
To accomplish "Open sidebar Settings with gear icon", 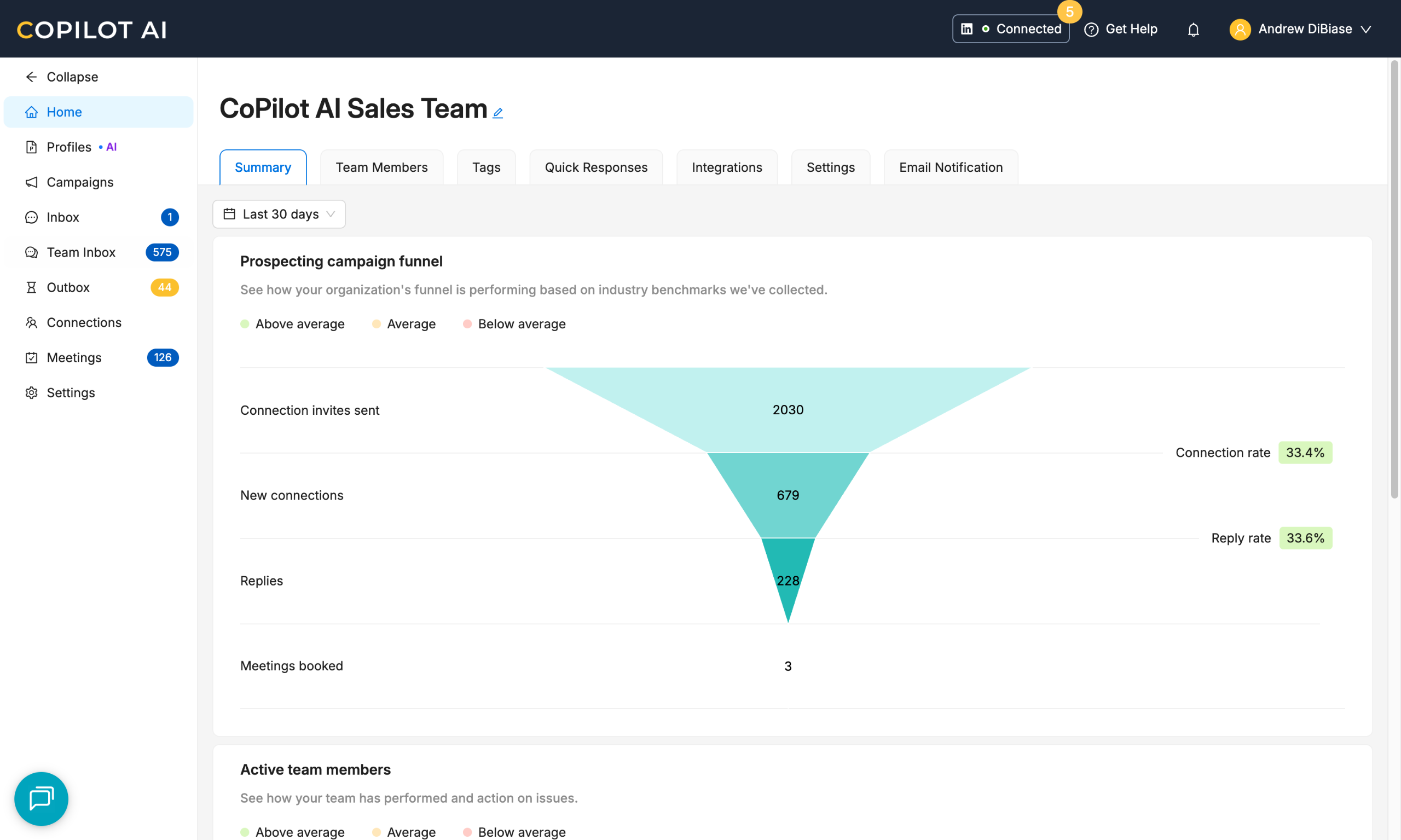I will 70,393.
